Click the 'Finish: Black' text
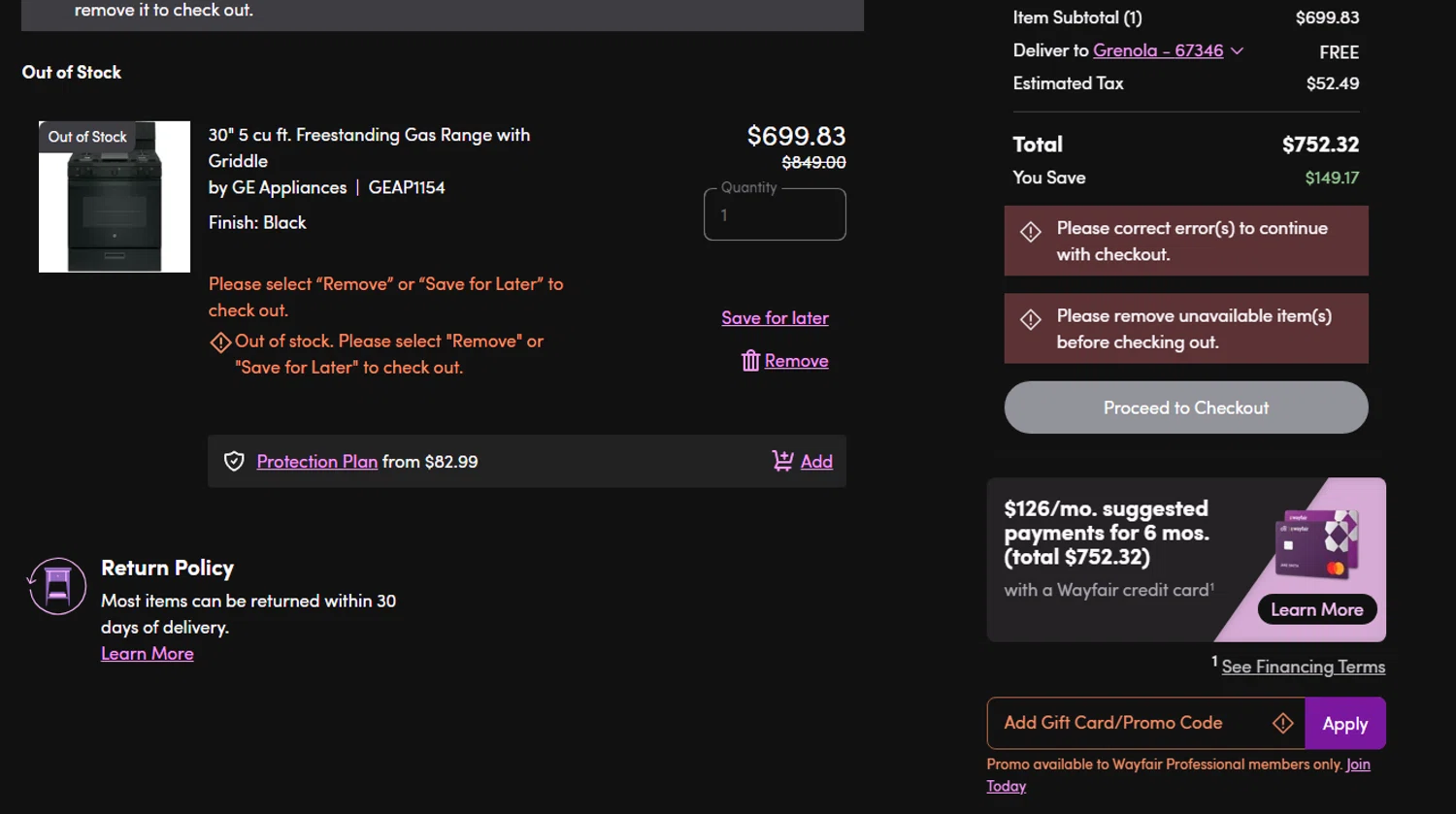 (257, 222)
